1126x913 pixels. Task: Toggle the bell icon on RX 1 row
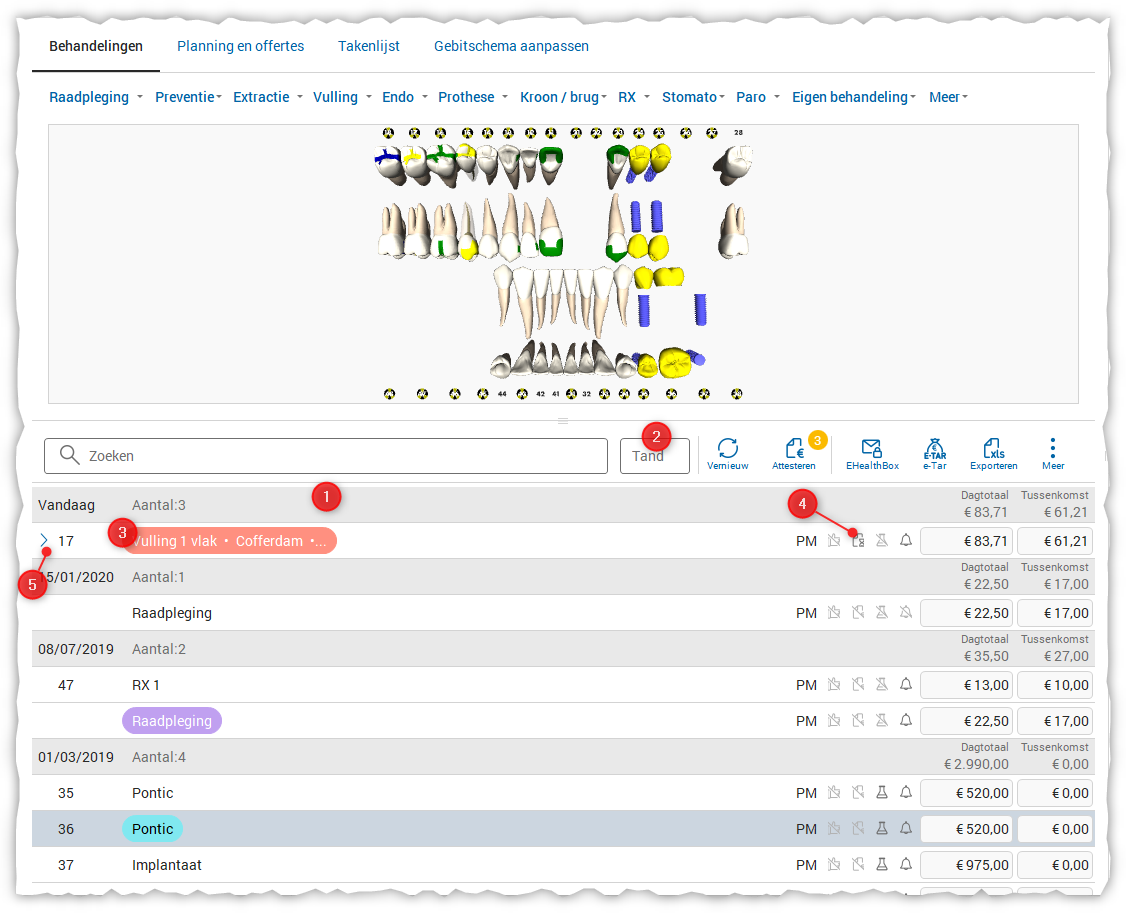pyautogui.click(x=906, y=685)
